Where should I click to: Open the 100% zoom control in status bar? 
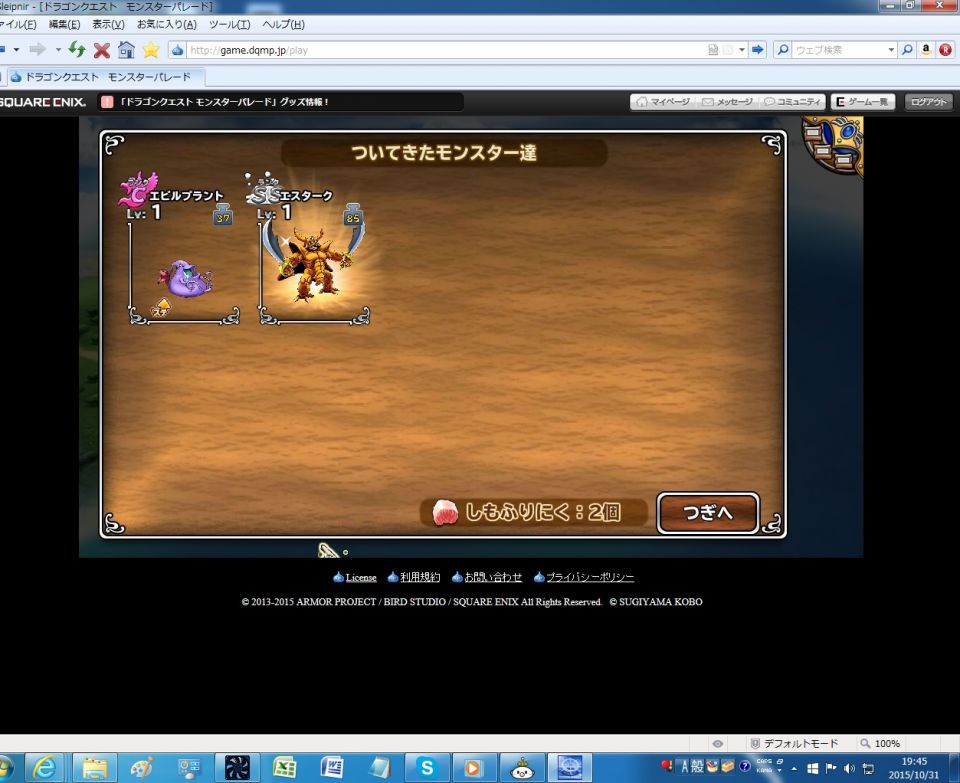click(880, 744)
